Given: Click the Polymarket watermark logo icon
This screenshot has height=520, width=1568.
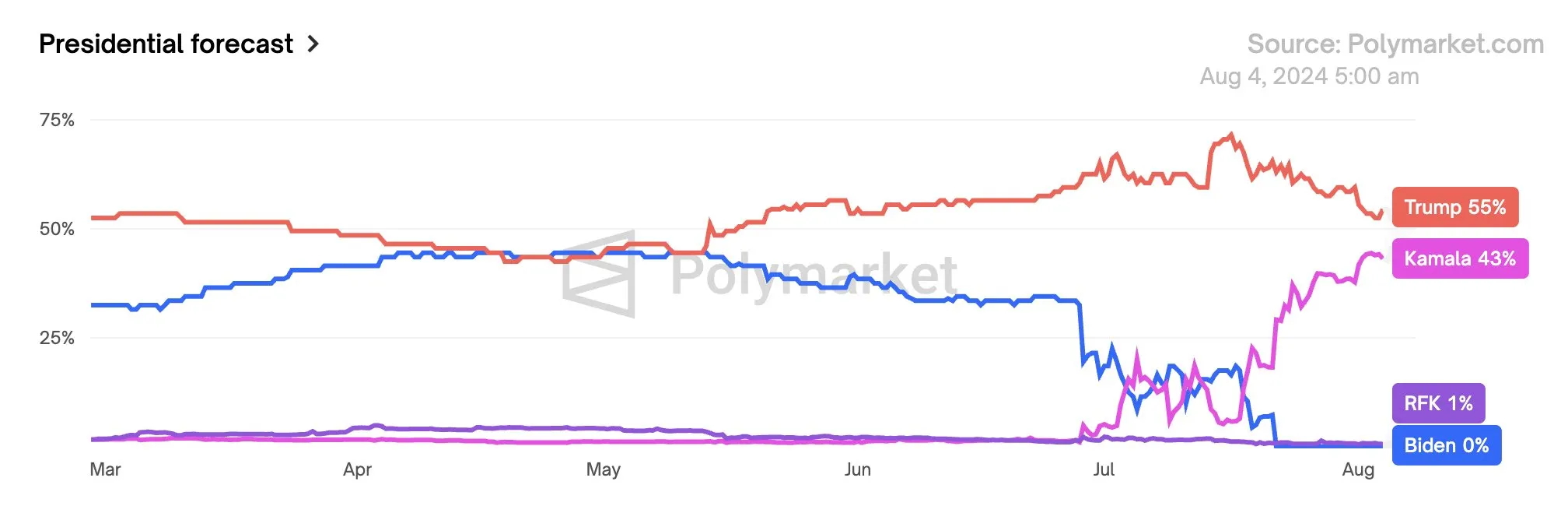Looking at the screenshot, I should (x=600, y=274).
